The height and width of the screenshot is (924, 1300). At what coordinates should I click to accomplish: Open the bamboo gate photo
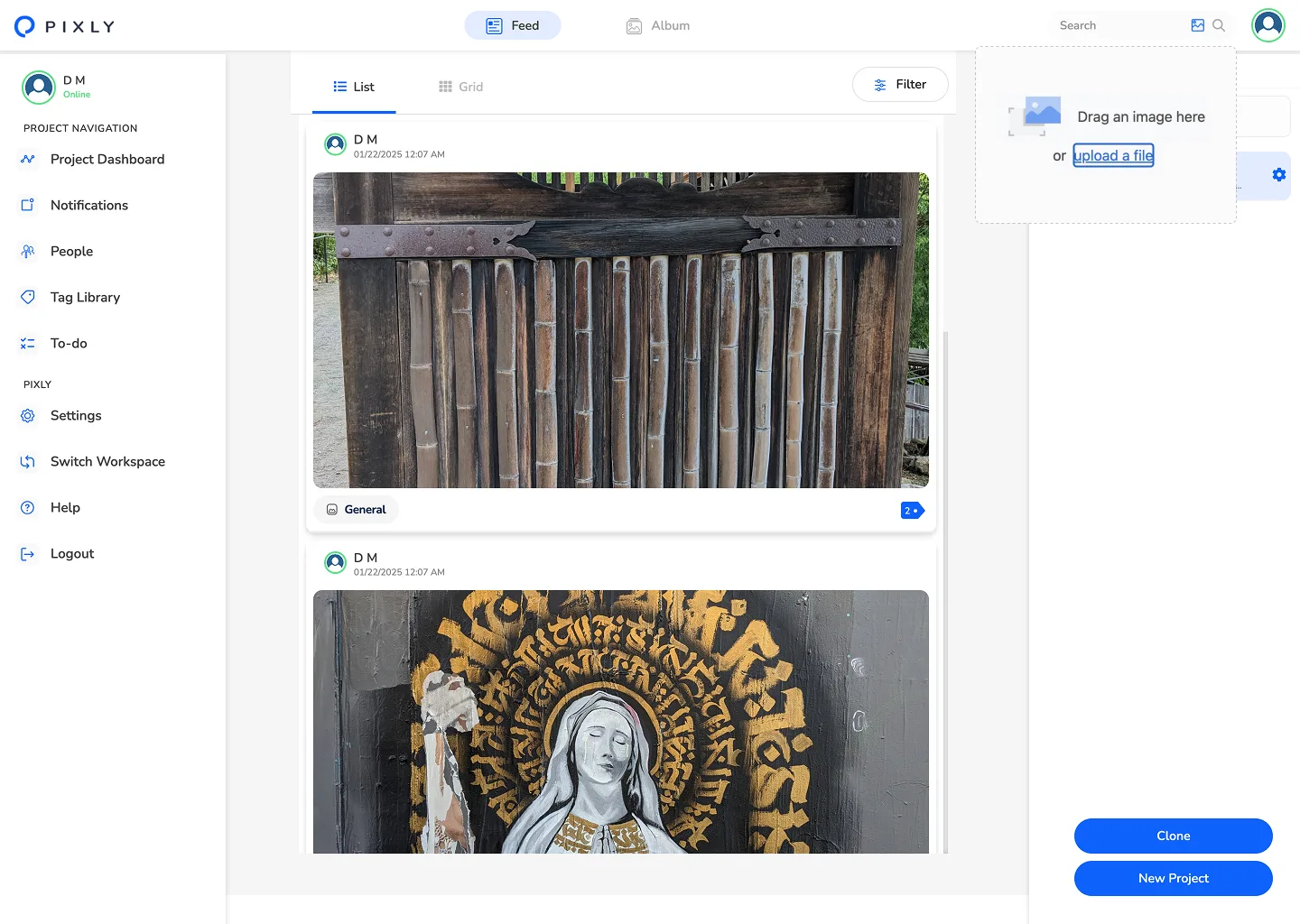621,330
